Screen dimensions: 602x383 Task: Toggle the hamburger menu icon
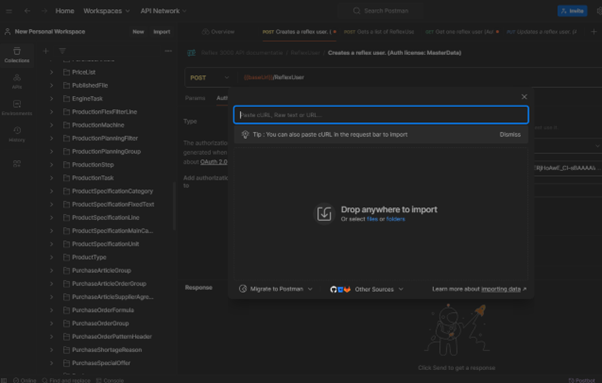[x=9, y=11]
